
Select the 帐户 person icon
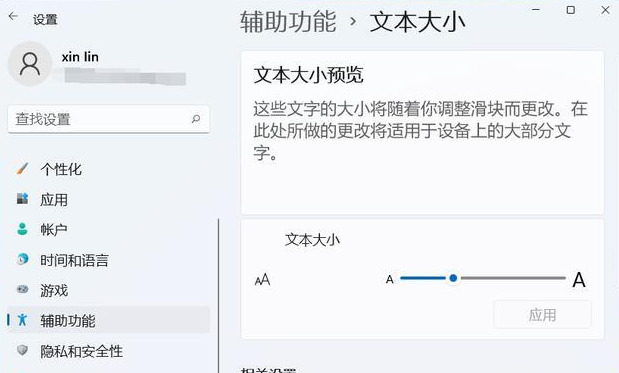(x=23, y=229)
